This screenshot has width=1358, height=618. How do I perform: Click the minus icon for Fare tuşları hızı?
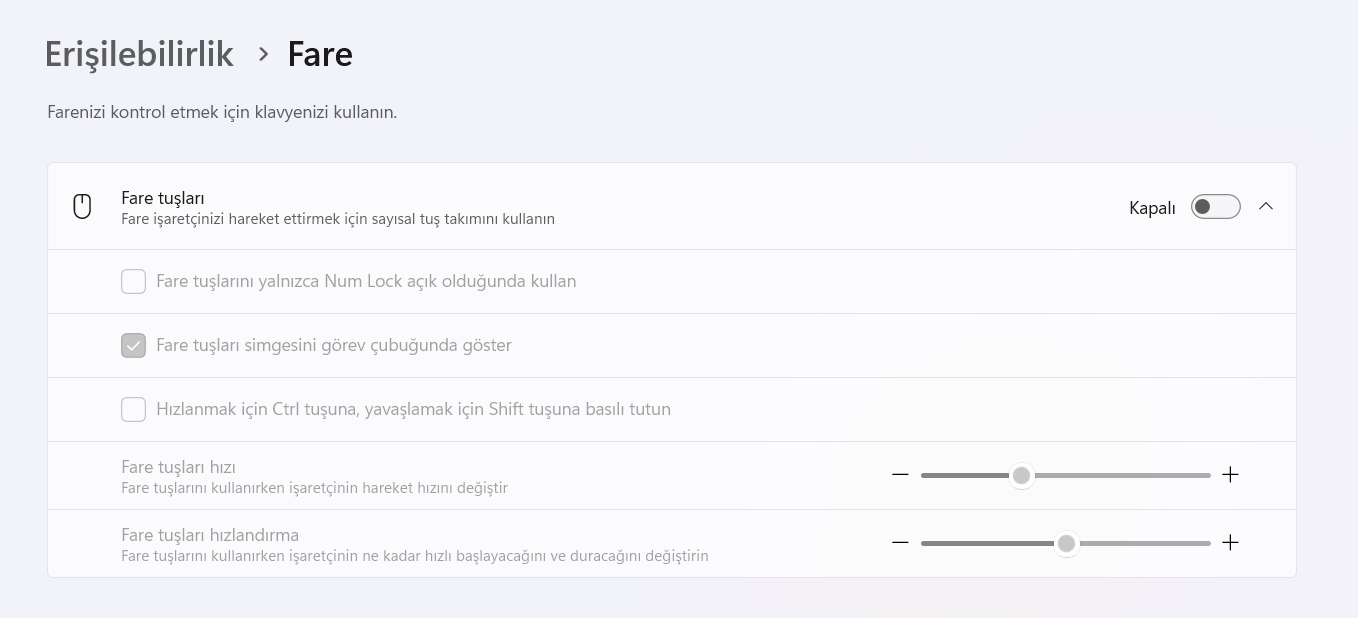click(x=900, y=475)
